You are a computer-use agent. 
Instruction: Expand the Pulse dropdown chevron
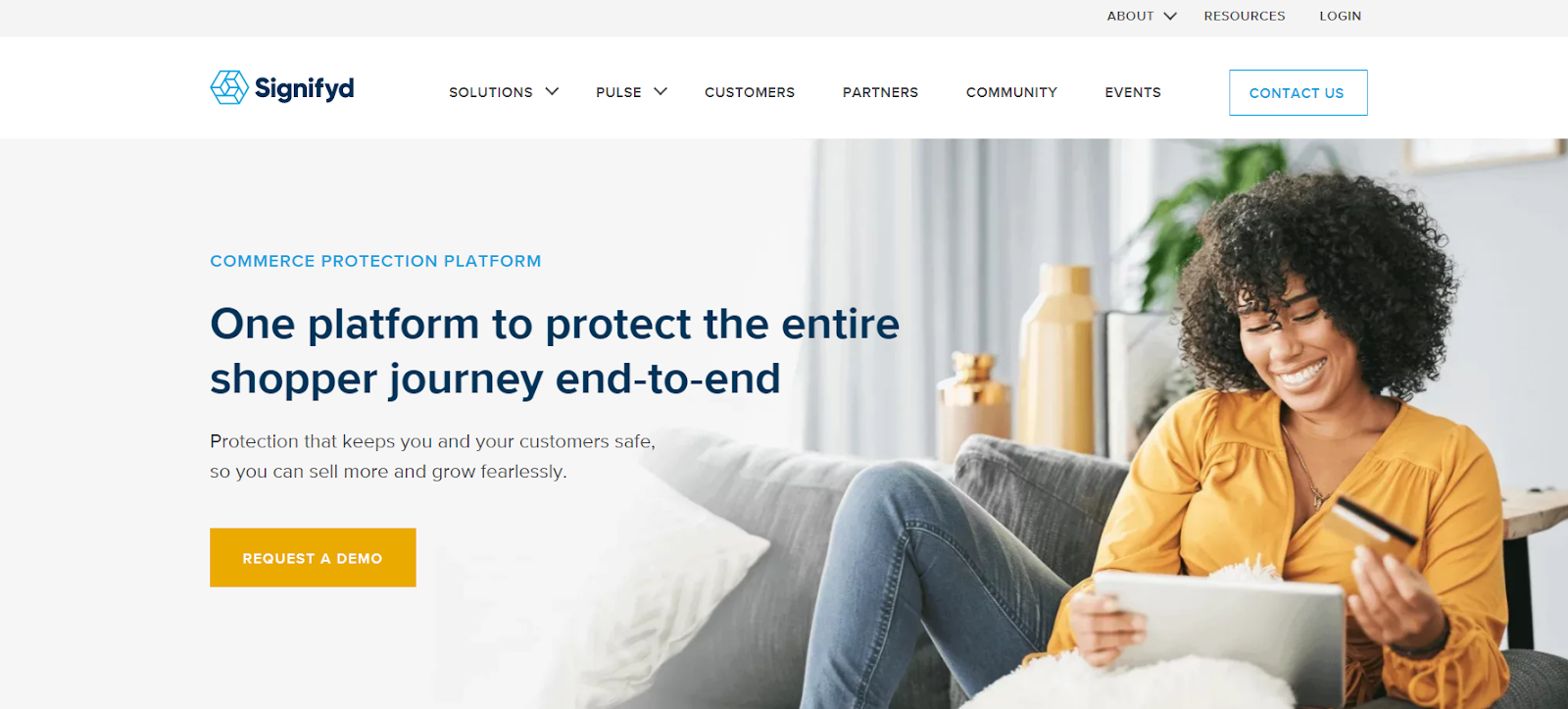pos(661,91)
